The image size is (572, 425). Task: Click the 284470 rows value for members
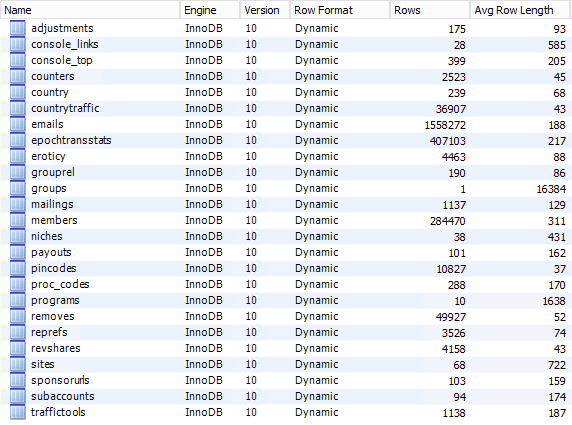448,221
